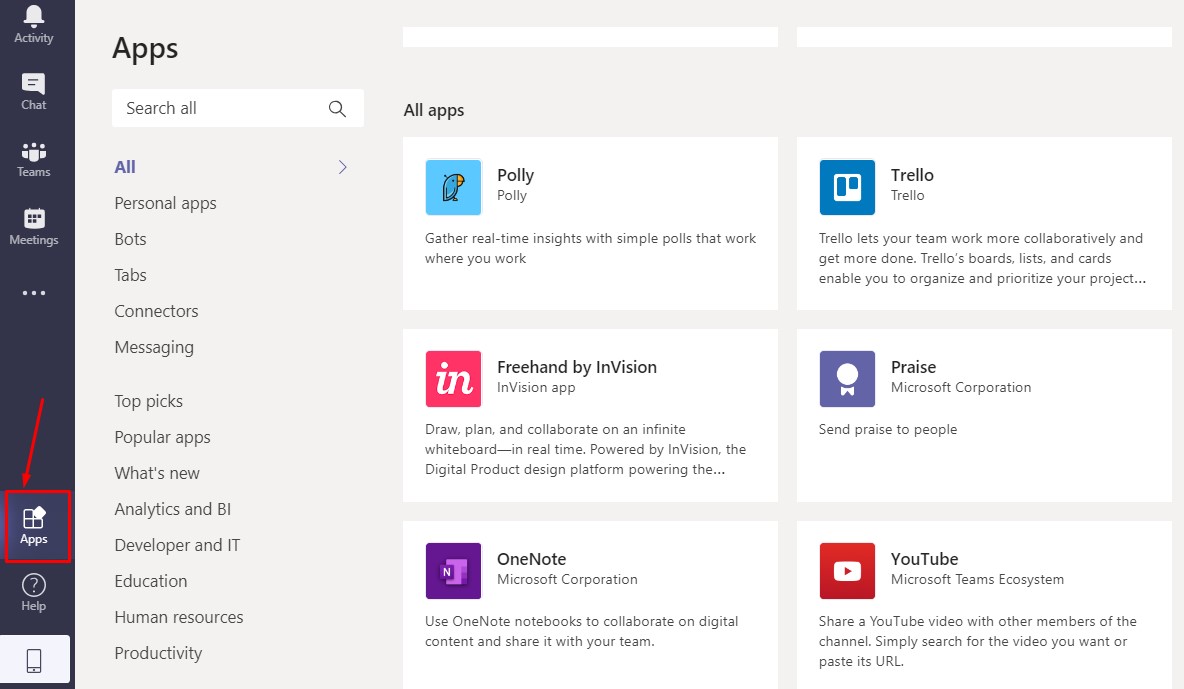Open the Top picks category
Viewport: 1184px width, 689px height.
[x=149, y=401]
